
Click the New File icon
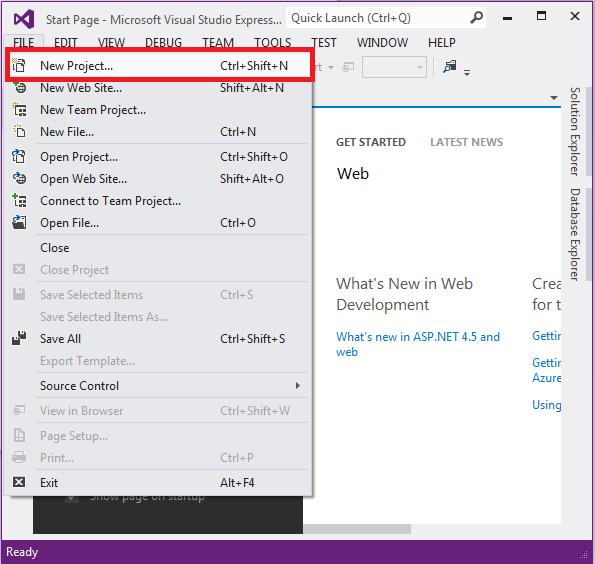tap(19, 131)
